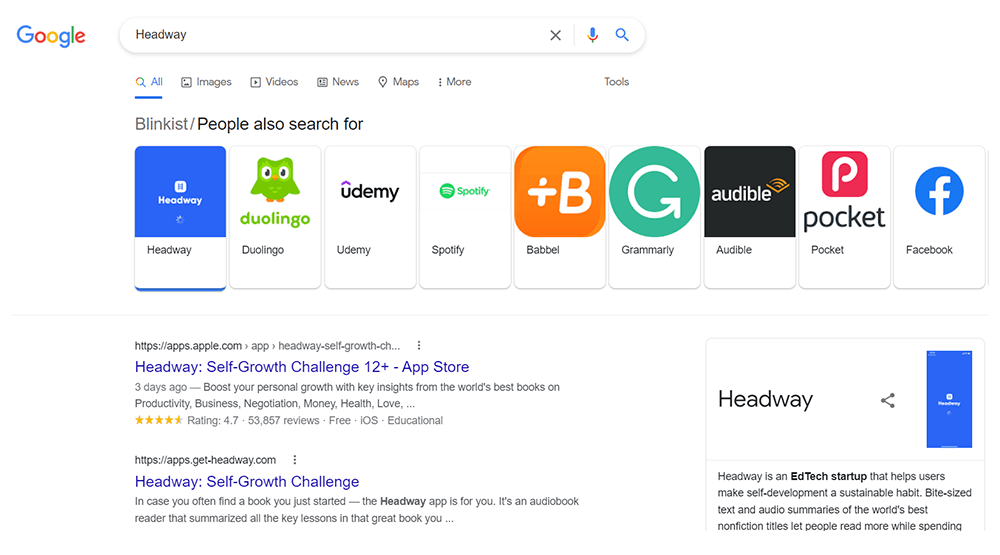Viewport: 1000px width, 555px height.
Task: Open the Maps tab
Action: coord(398,82)
